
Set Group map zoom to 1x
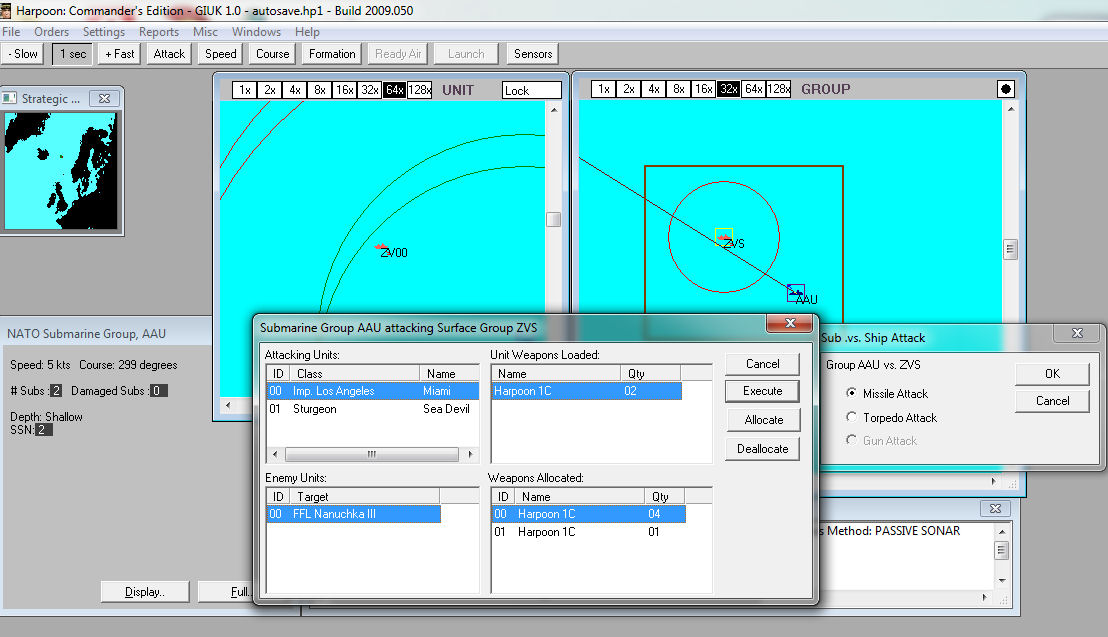coord(603,89)
